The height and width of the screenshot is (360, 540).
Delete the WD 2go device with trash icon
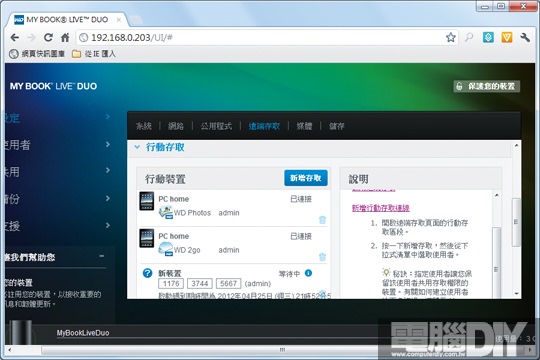pyautogui.click(x=322, y=257)
